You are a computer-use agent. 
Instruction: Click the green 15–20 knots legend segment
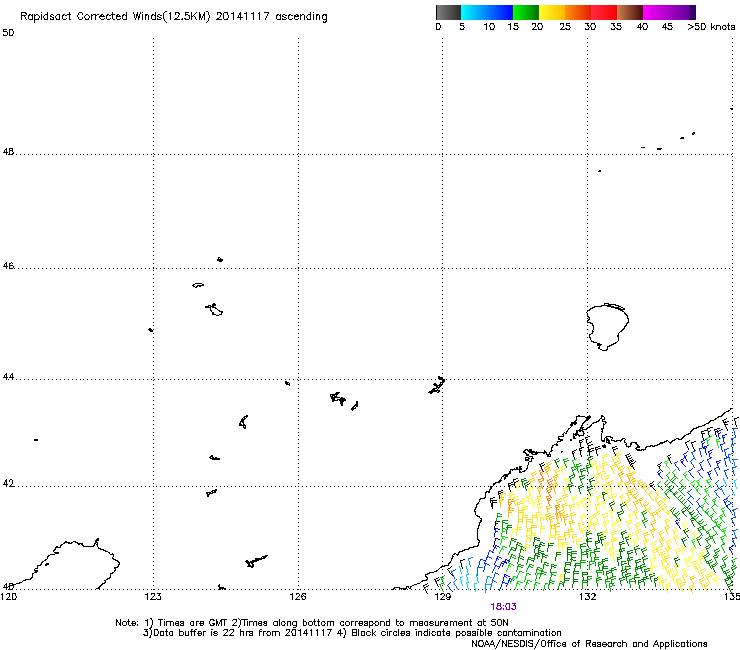526,12
